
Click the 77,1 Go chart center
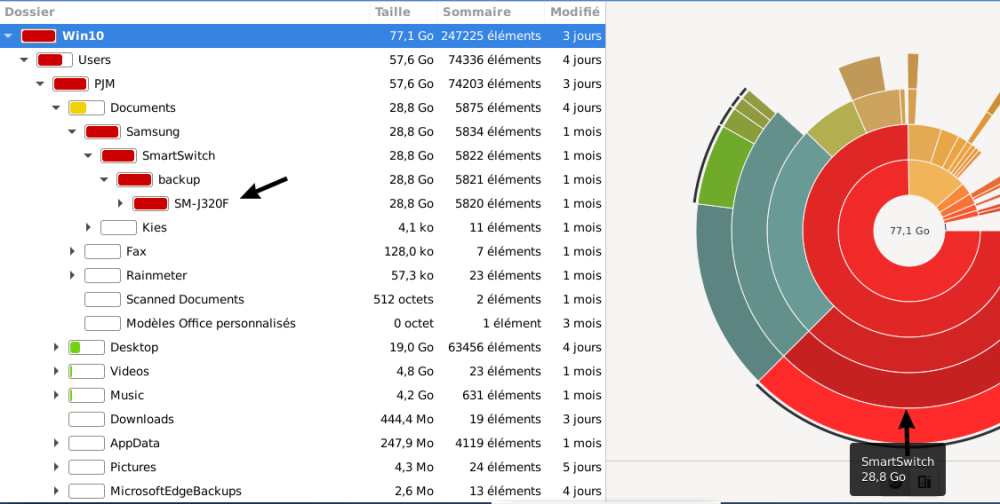pyautogui.click(x=909, y=230)
